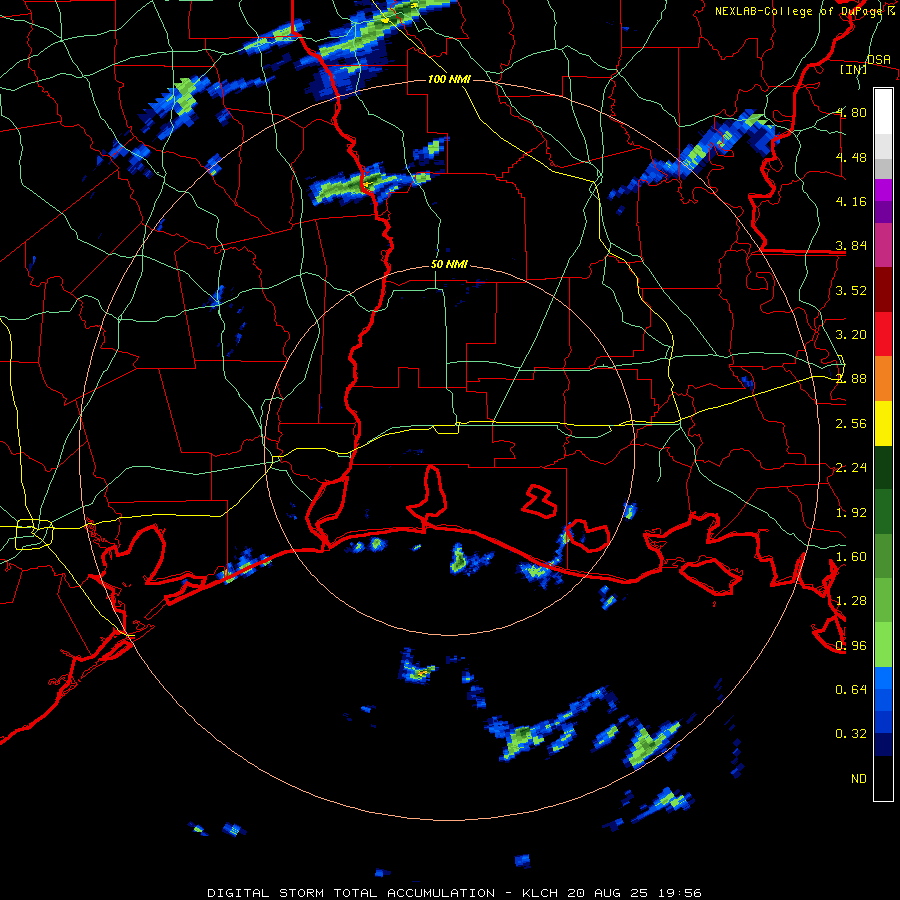Pick the orange legend swatch
This screenshot has width=900, height=900.
[x=883, y=379]
